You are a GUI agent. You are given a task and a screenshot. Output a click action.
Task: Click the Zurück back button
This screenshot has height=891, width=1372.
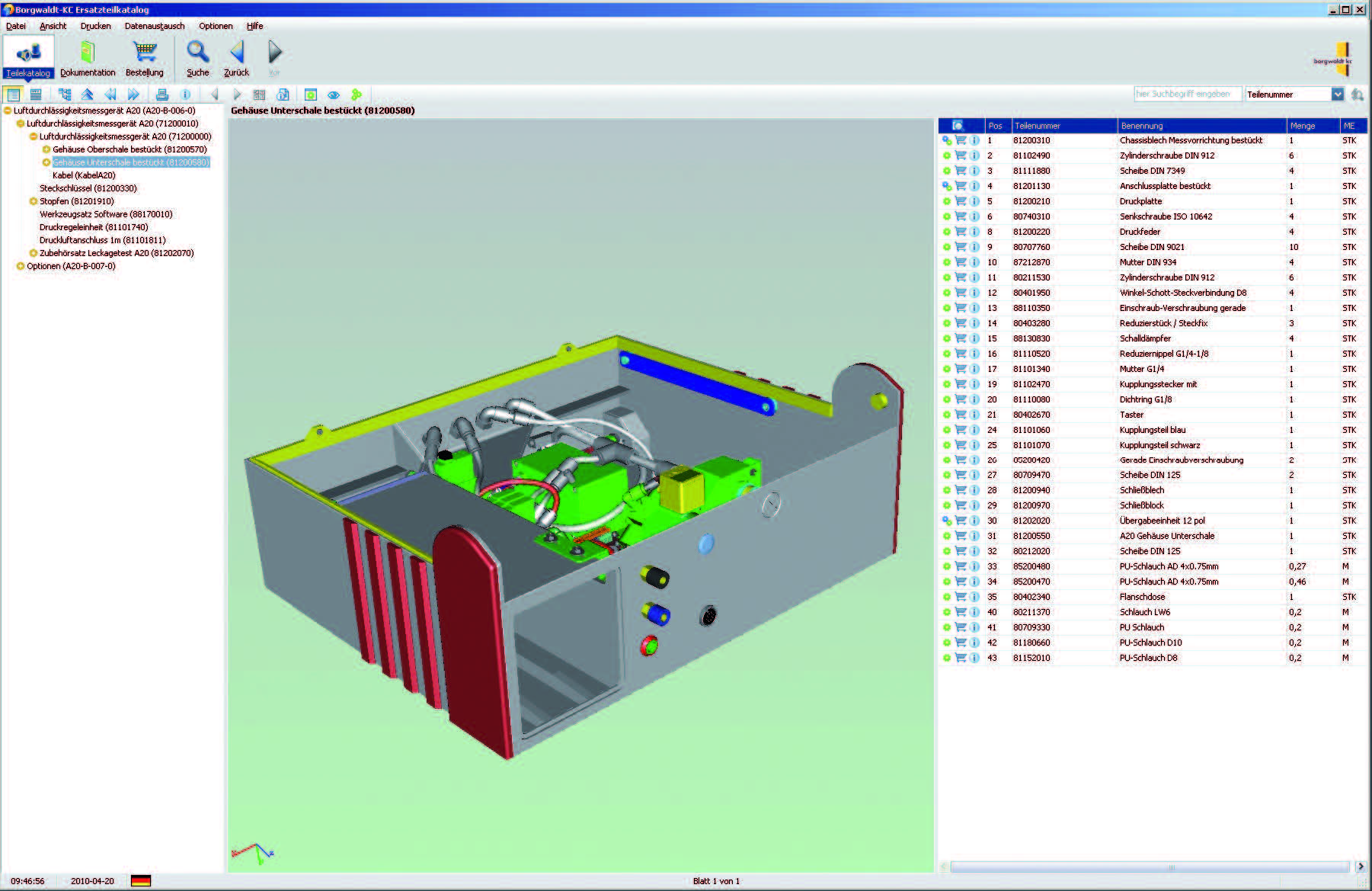pos(236,58)
